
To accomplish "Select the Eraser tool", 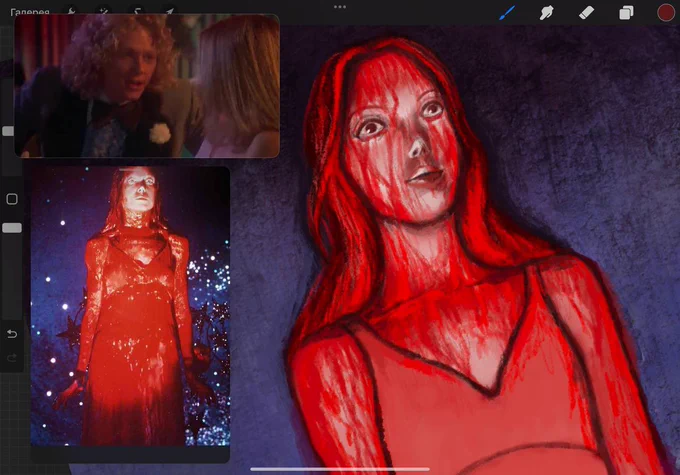I will click(586, 13).
